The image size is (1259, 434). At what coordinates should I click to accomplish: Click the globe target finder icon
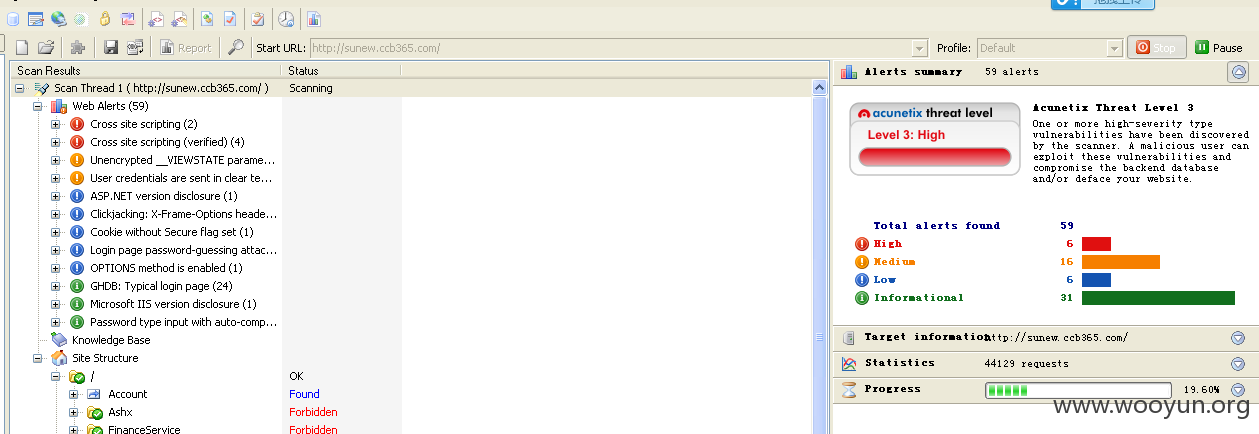click(x=58, y=18)
